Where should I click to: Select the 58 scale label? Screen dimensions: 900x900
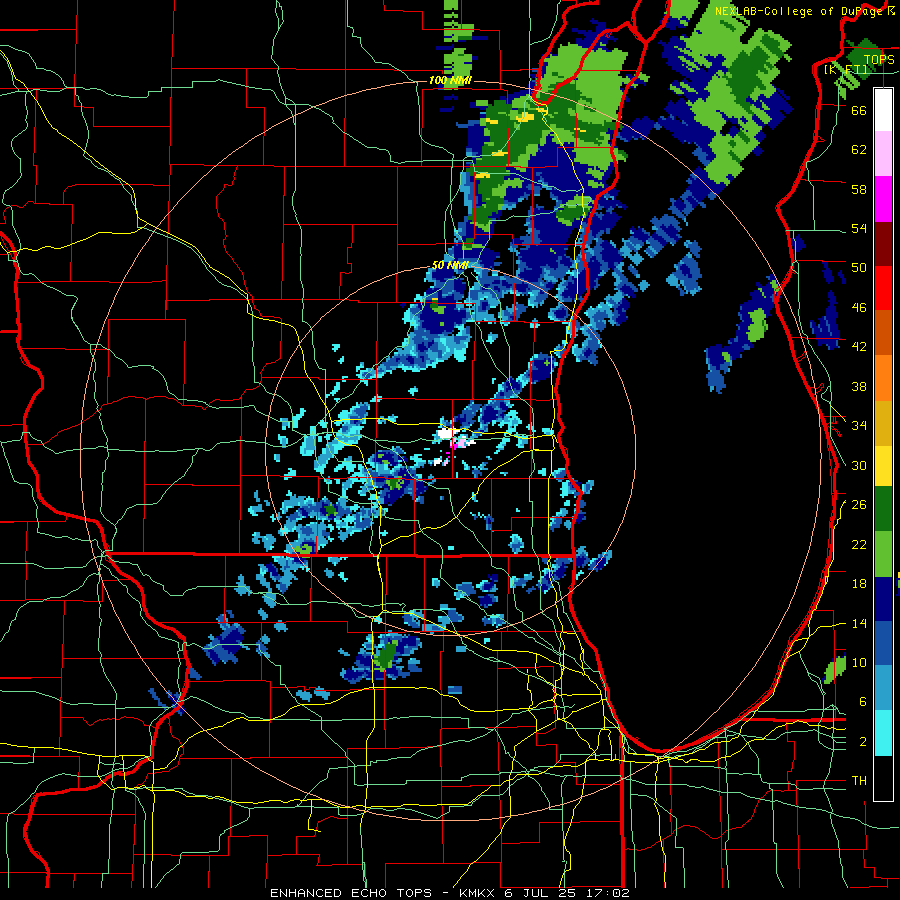pos(859,189)
